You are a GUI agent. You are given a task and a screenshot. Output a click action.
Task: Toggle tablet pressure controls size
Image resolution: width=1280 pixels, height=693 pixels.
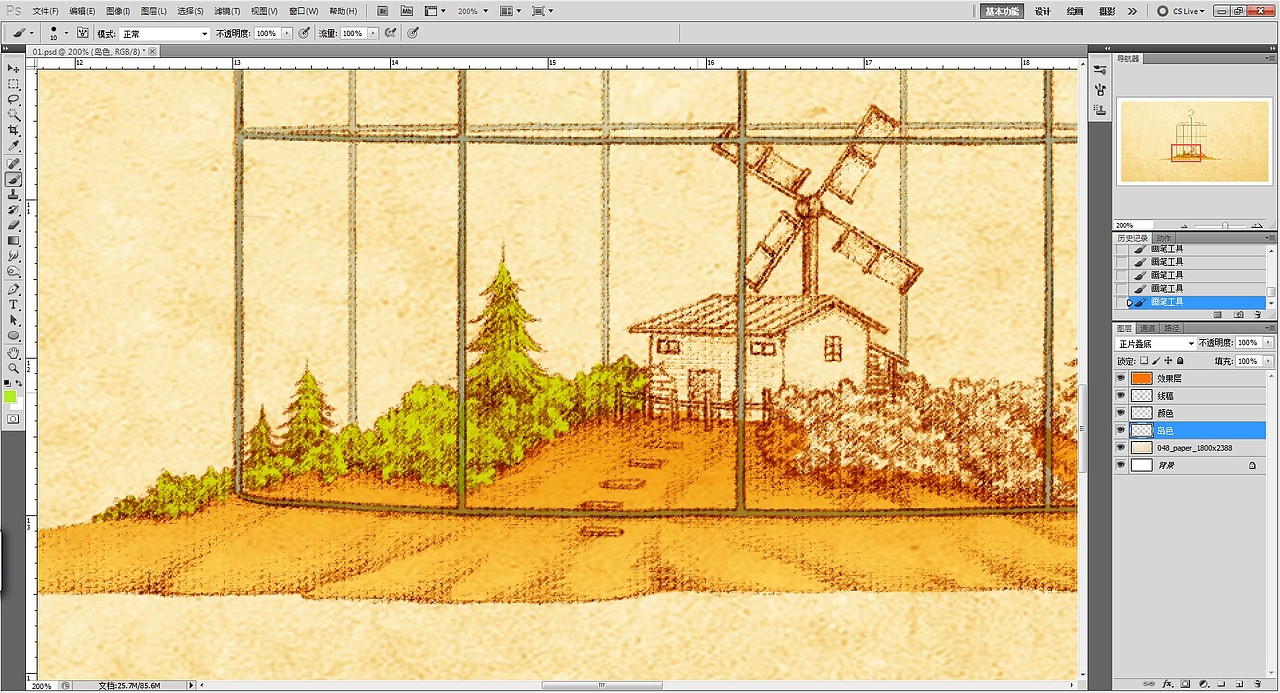[x=413, y=33]
